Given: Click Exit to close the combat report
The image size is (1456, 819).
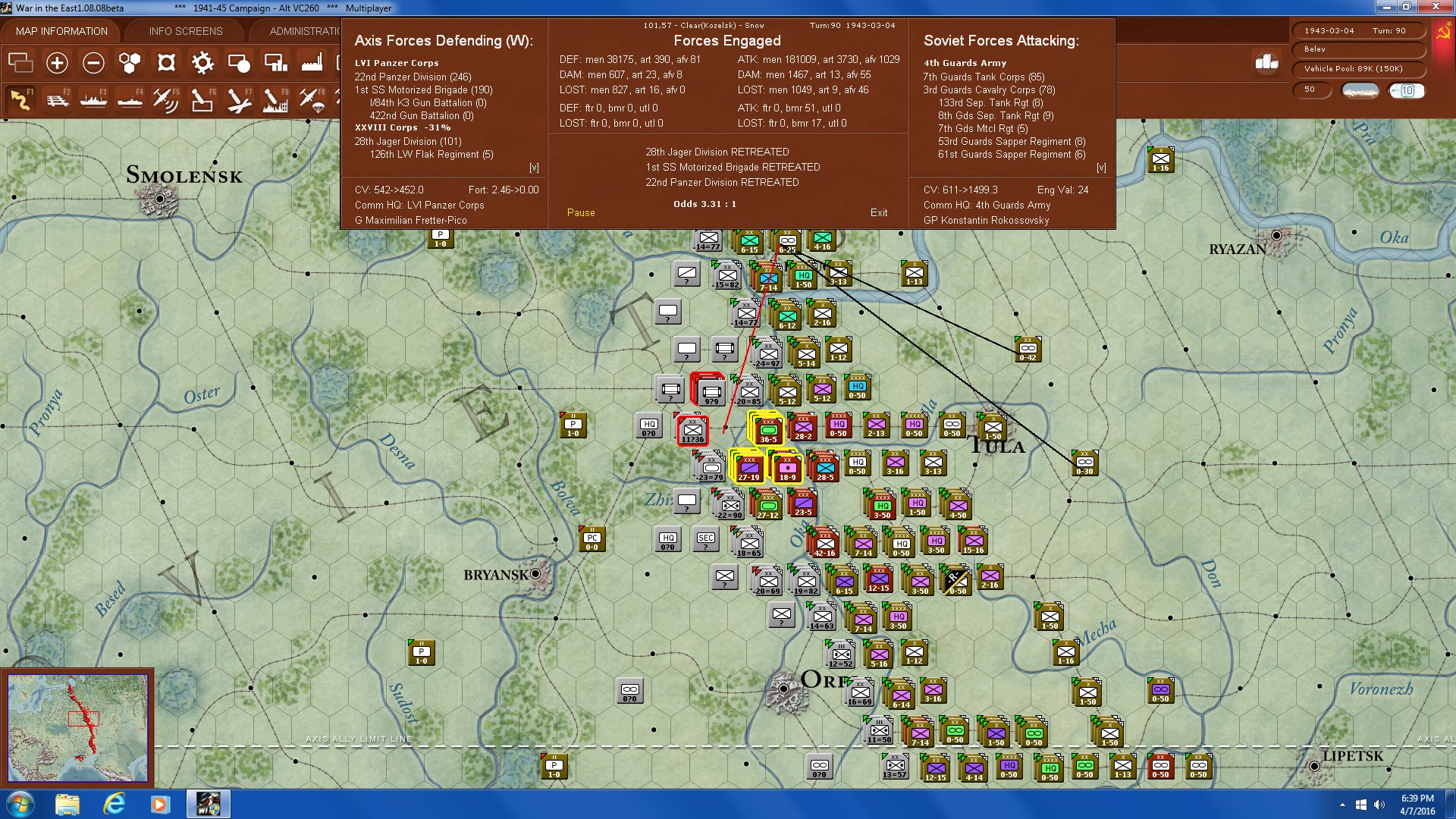Looking at the screenshot, I should (879, 213).
